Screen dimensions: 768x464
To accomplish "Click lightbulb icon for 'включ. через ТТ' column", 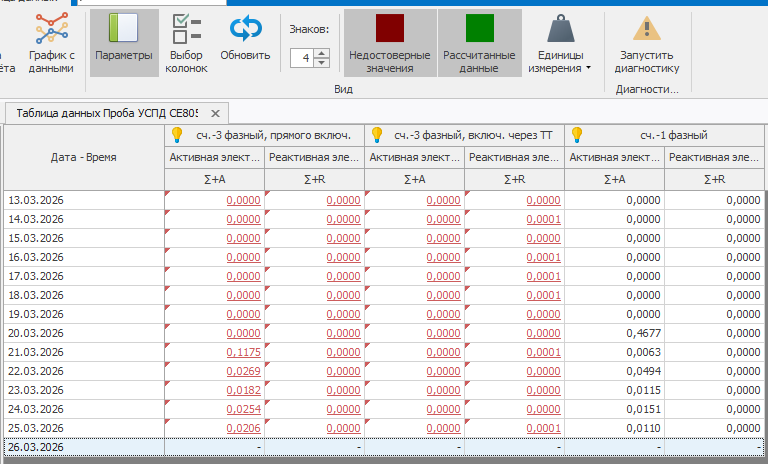I will tap(379, 134).
